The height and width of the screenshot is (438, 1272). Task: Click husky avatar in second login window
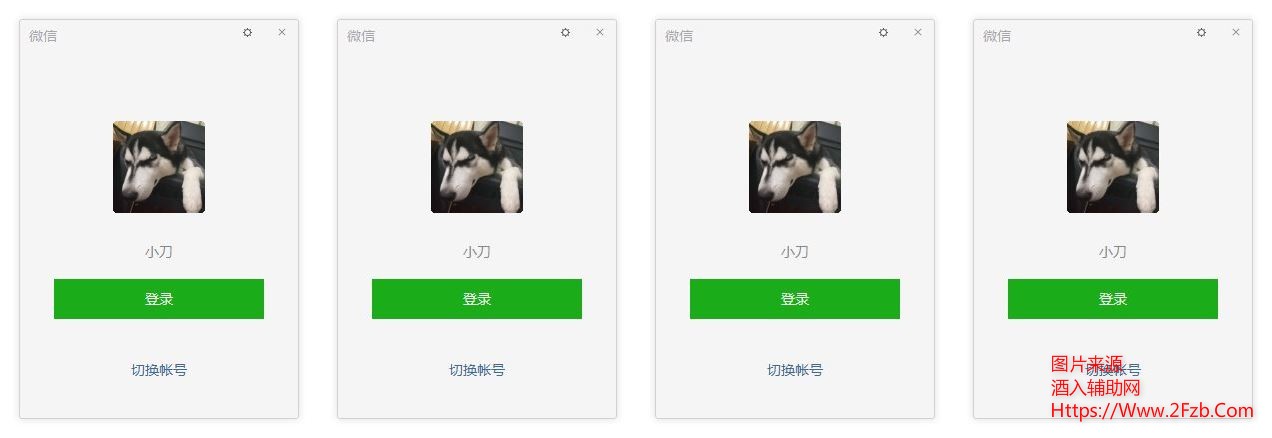tap(477, 167)
